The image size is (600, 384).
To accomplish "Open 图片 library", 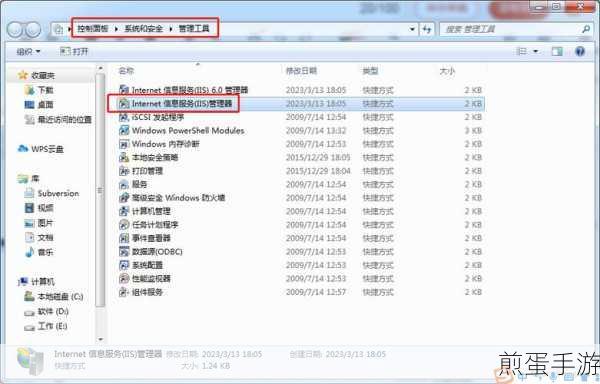I will pyautogui.click(x=45, y=223).
